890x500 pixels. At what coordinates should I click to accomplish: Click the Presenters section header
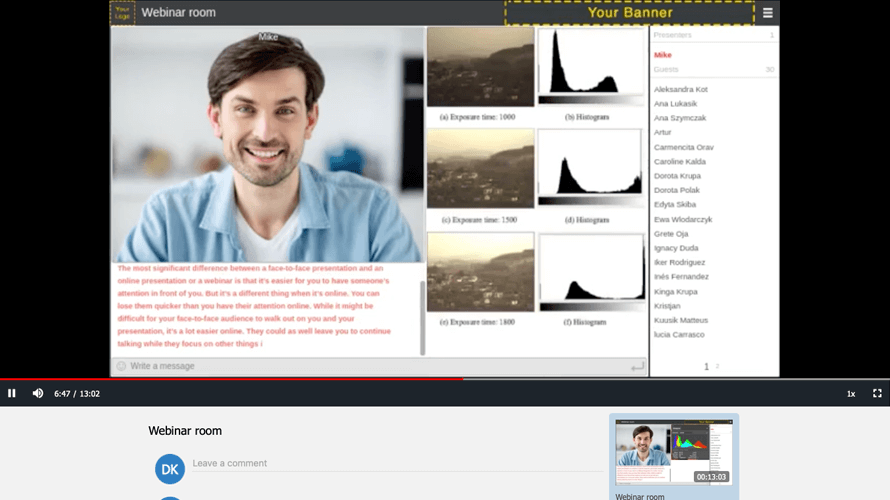[673, 35]
